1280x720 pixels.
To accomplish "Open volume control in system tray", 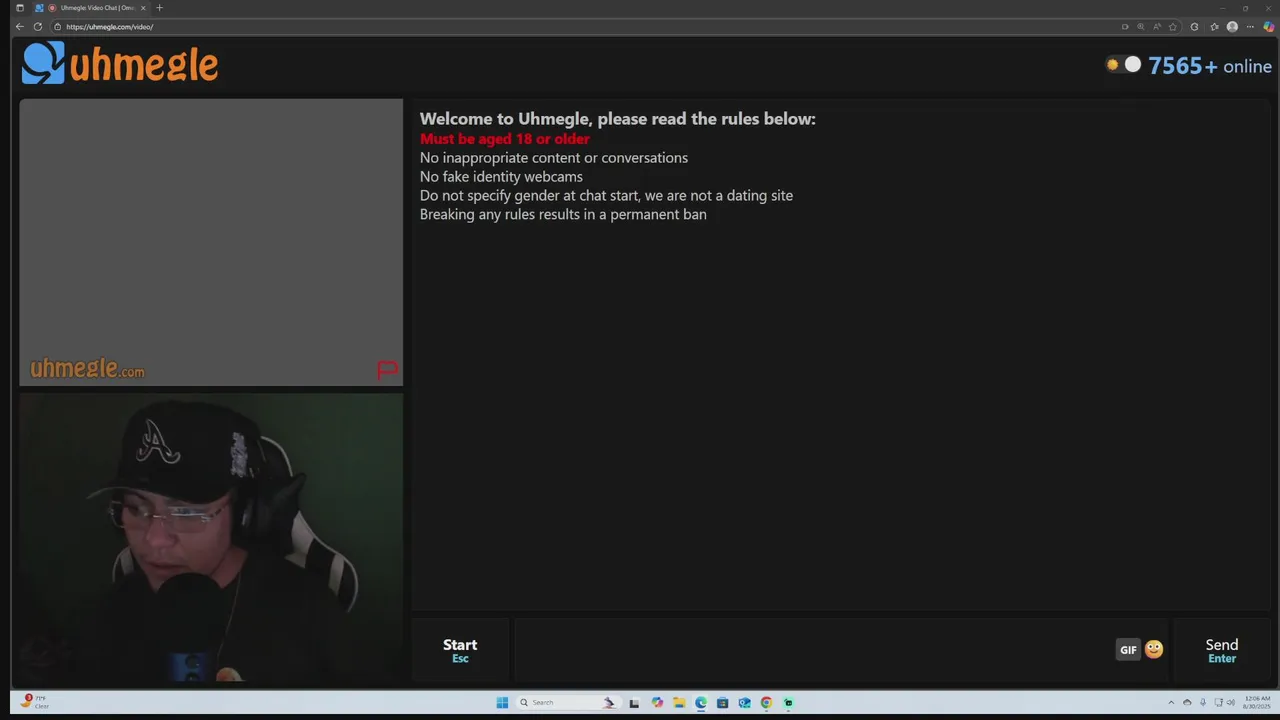I will click(1230, 702).
